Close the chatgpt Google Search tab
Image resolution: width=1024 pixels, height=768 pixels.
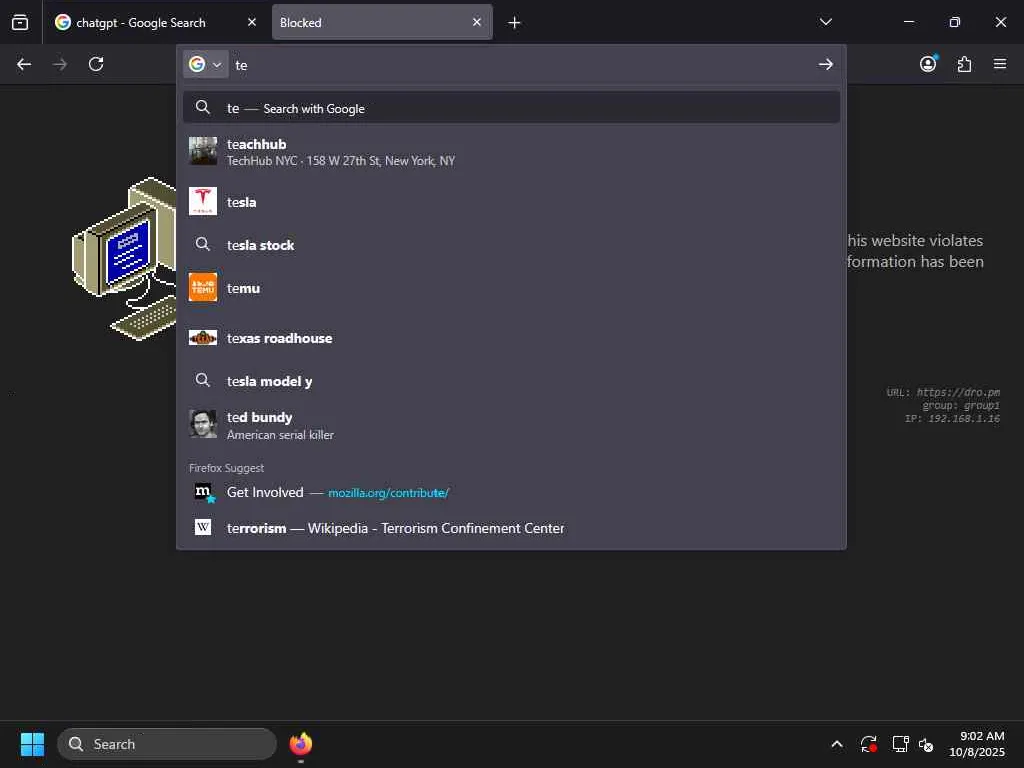(252, 22)
